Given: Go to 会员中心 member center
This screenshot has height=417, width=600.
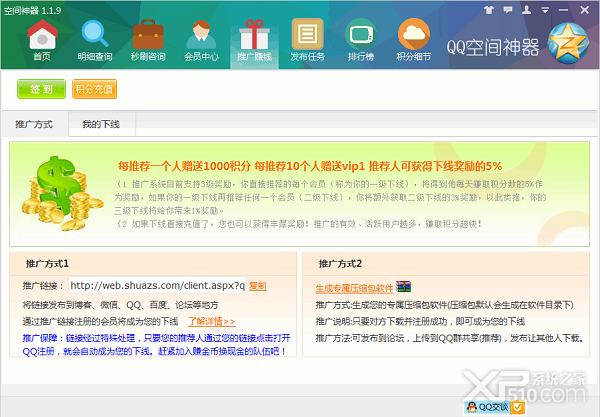Looking at the screenshot, I should (201, 41).
